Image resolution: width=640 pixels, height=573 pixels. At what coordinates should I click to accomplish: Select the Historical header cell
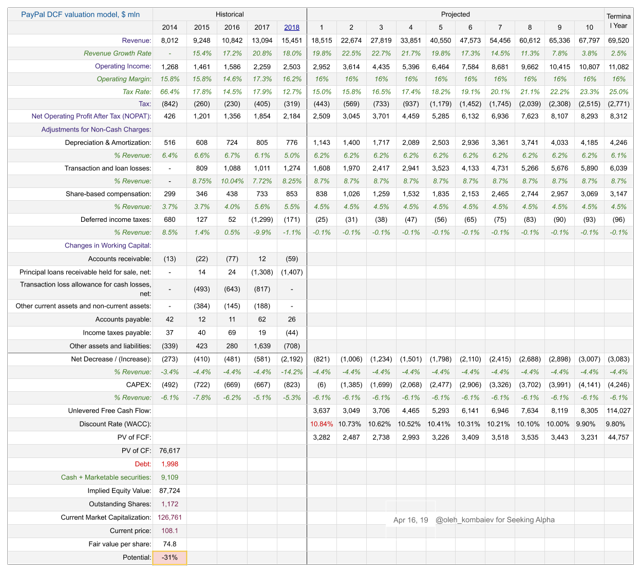coord(229,14)
